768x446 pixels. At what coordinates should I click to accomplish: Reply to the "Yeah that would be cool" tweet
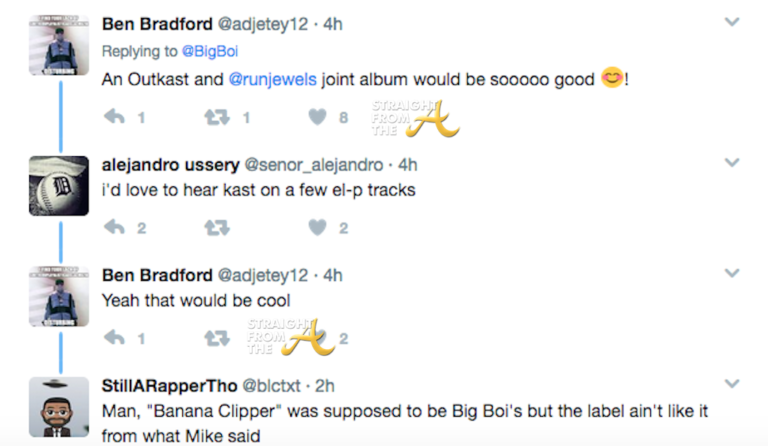point(114,339)
